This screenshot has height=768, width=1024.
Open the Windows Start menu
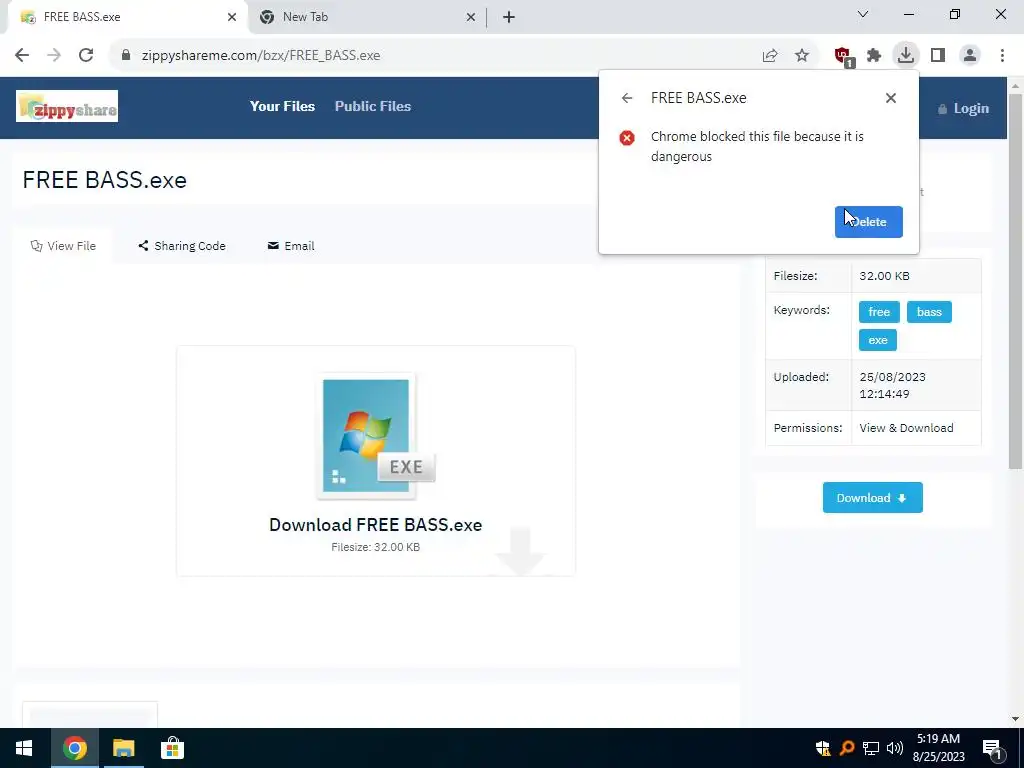(x=24, y=748)
